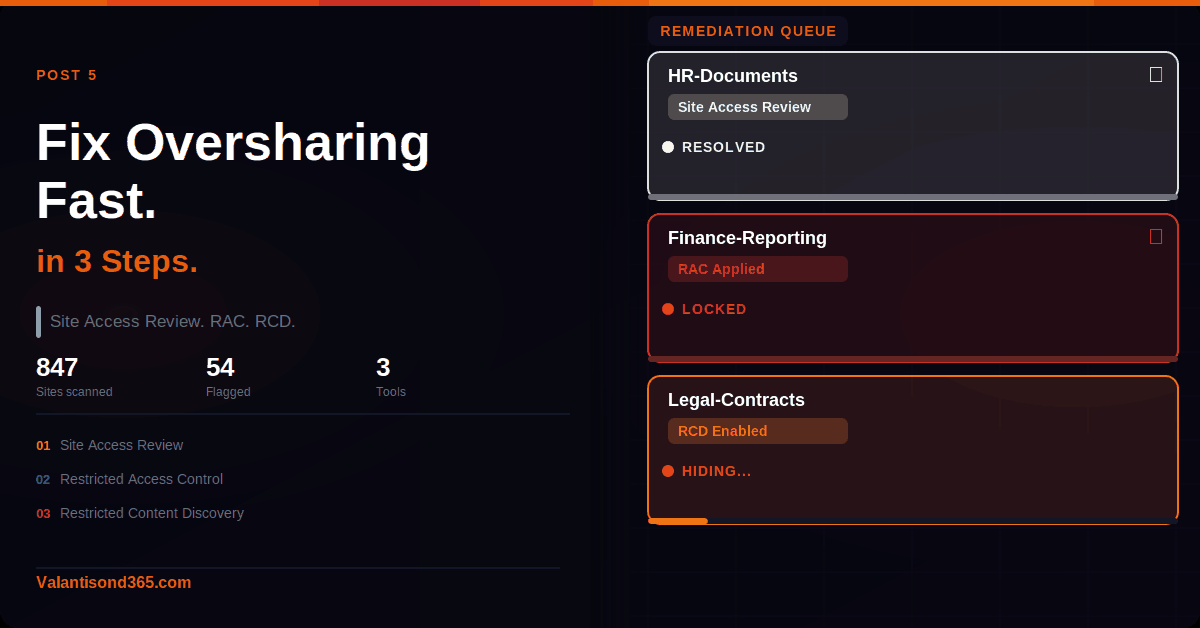Click the RCD Enabled badge
The height and width of the screenshot is (628, 1200).
[757, 431]
